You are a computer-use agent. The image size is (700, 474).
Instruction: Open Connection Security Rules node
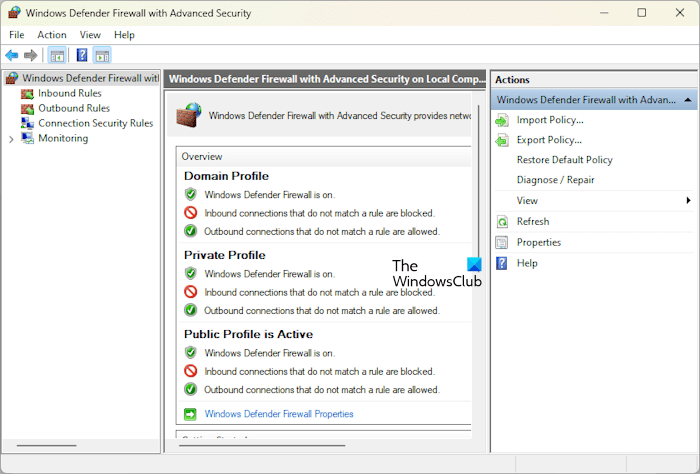pyautogui.click(x=95, y=123)
